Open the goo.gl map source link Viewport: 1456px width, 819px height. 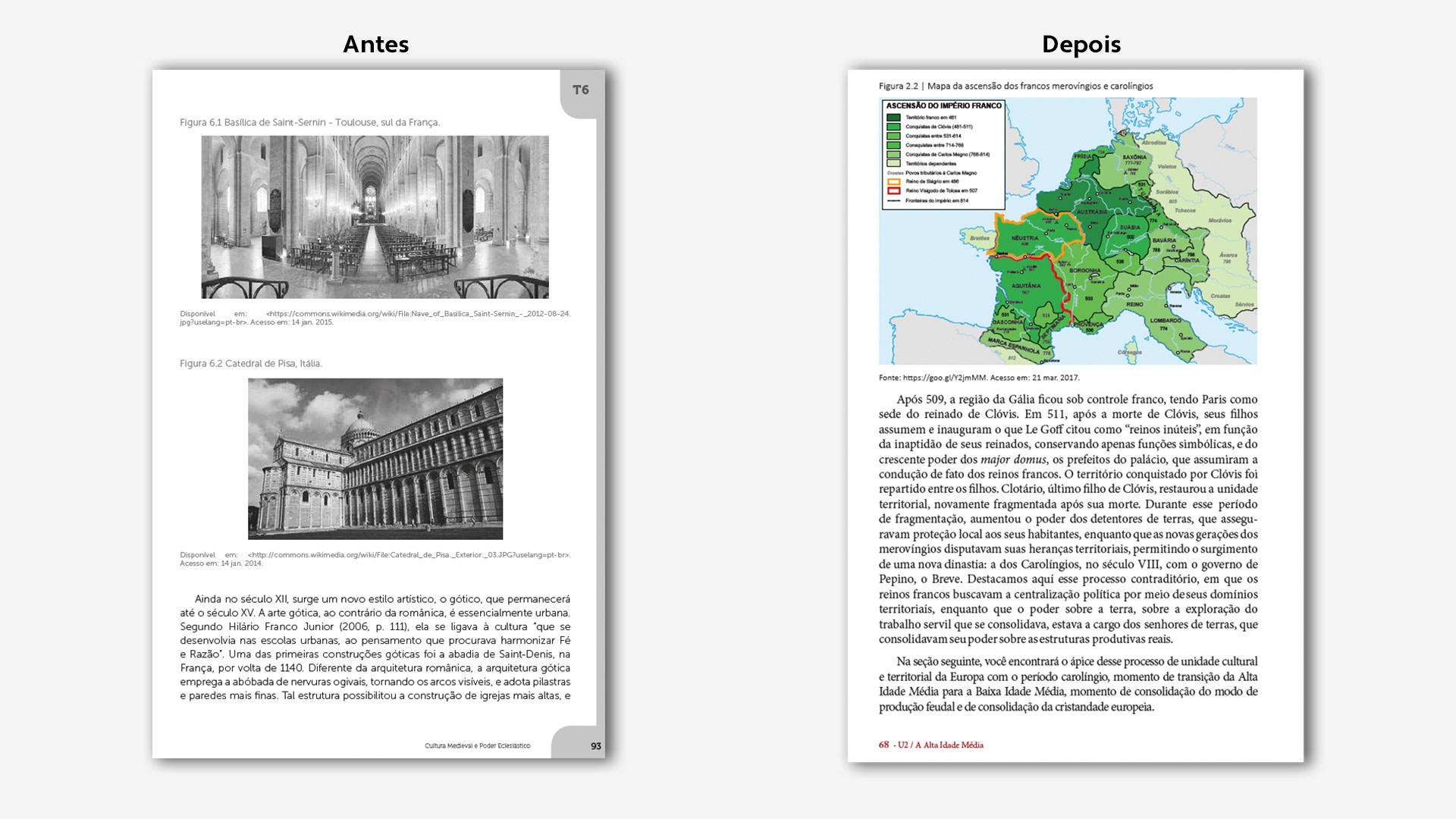(944, 378)
